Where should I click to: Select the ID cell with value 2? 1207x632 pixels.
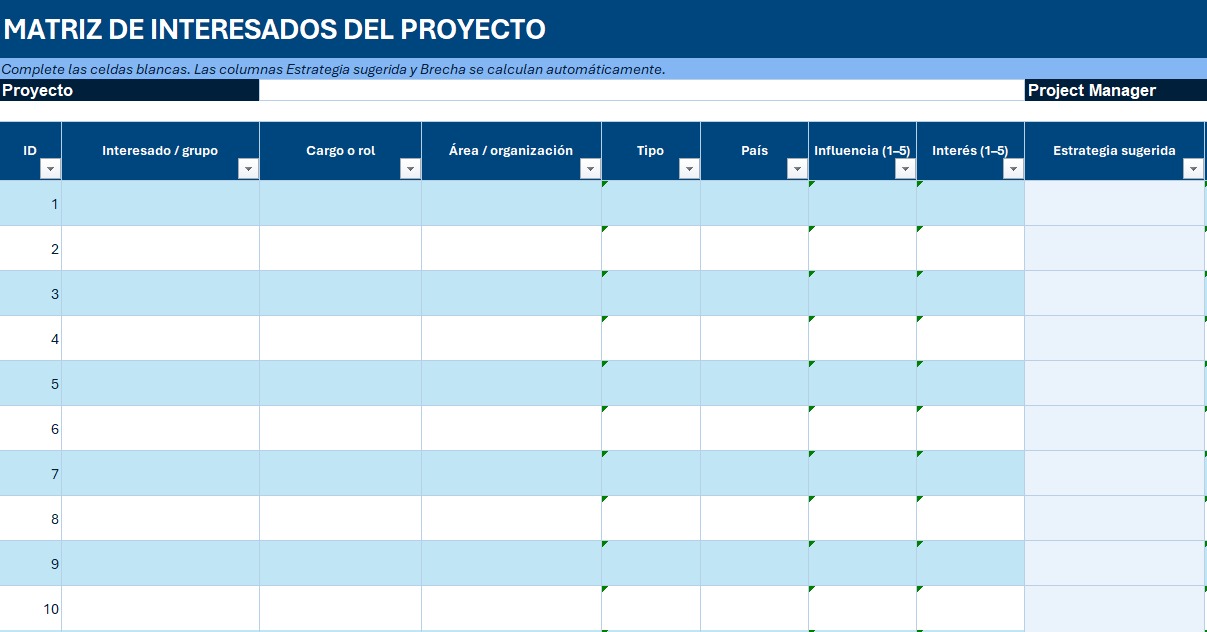[31, 248]
